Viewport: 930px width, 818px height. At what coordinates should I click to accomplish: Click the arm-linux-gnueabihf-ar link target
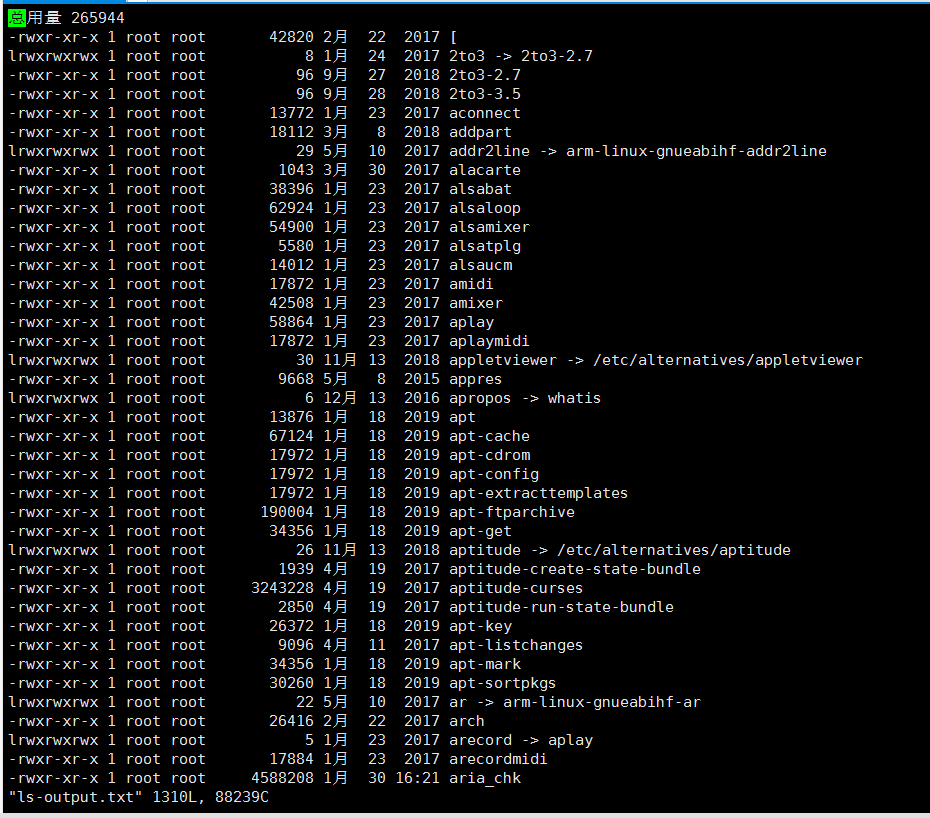pos(602,702)
